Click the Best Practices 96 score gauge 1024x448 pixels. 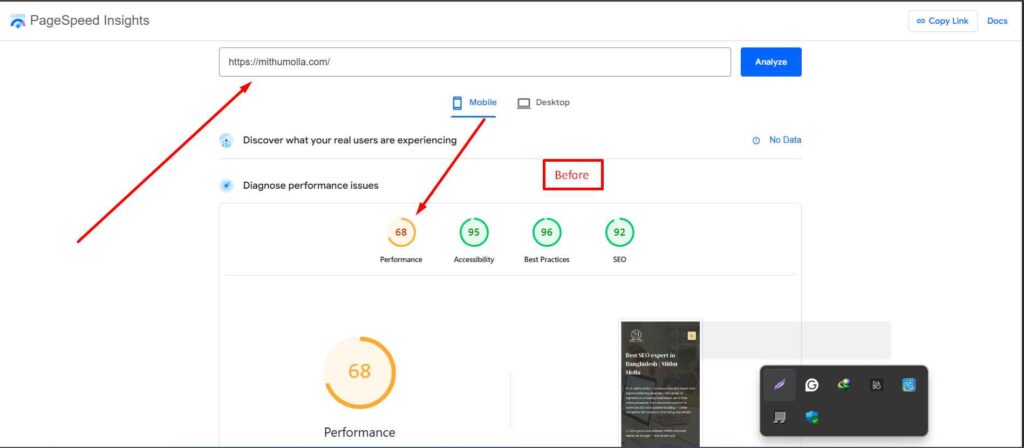tap(547, 232)
